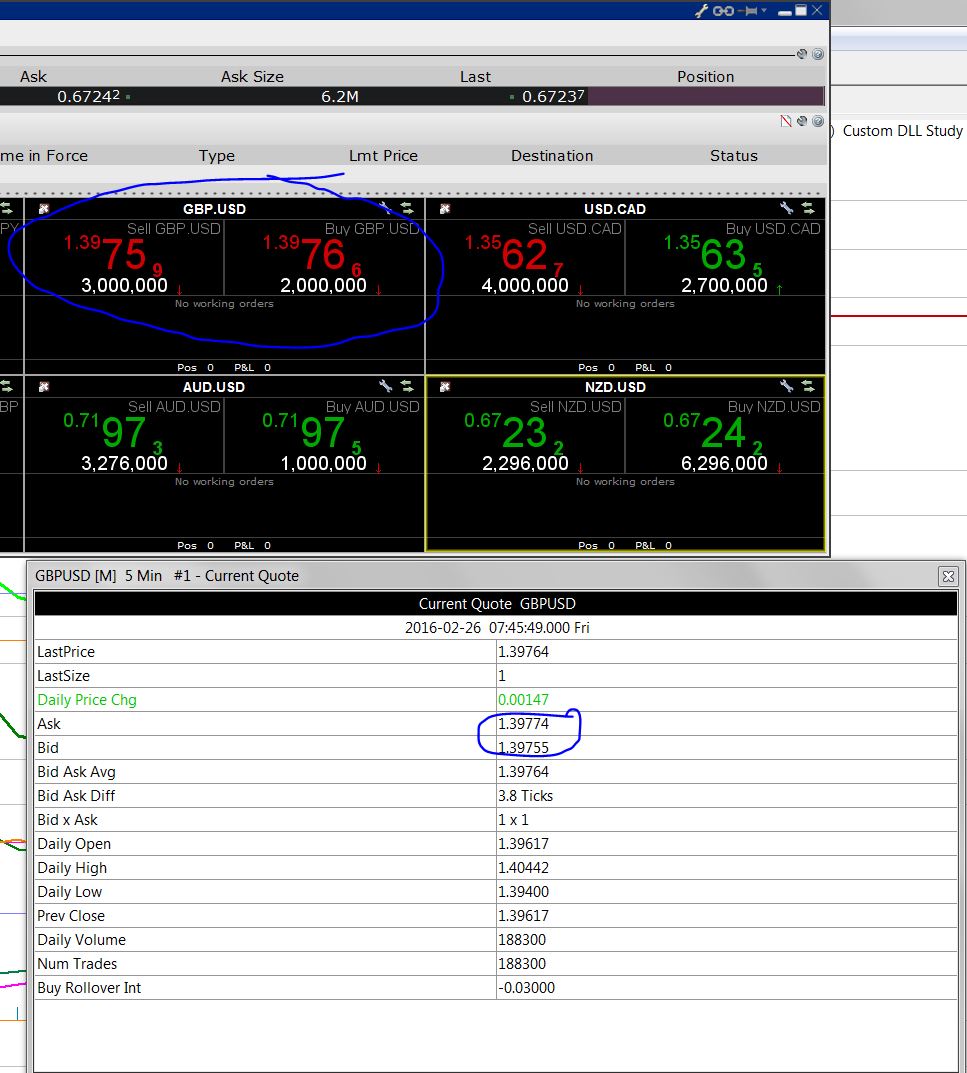Click the configure icon on the orders panel bar
Image resolution: width=967 pixels, height=1073 pixels.
pos(802,121)
